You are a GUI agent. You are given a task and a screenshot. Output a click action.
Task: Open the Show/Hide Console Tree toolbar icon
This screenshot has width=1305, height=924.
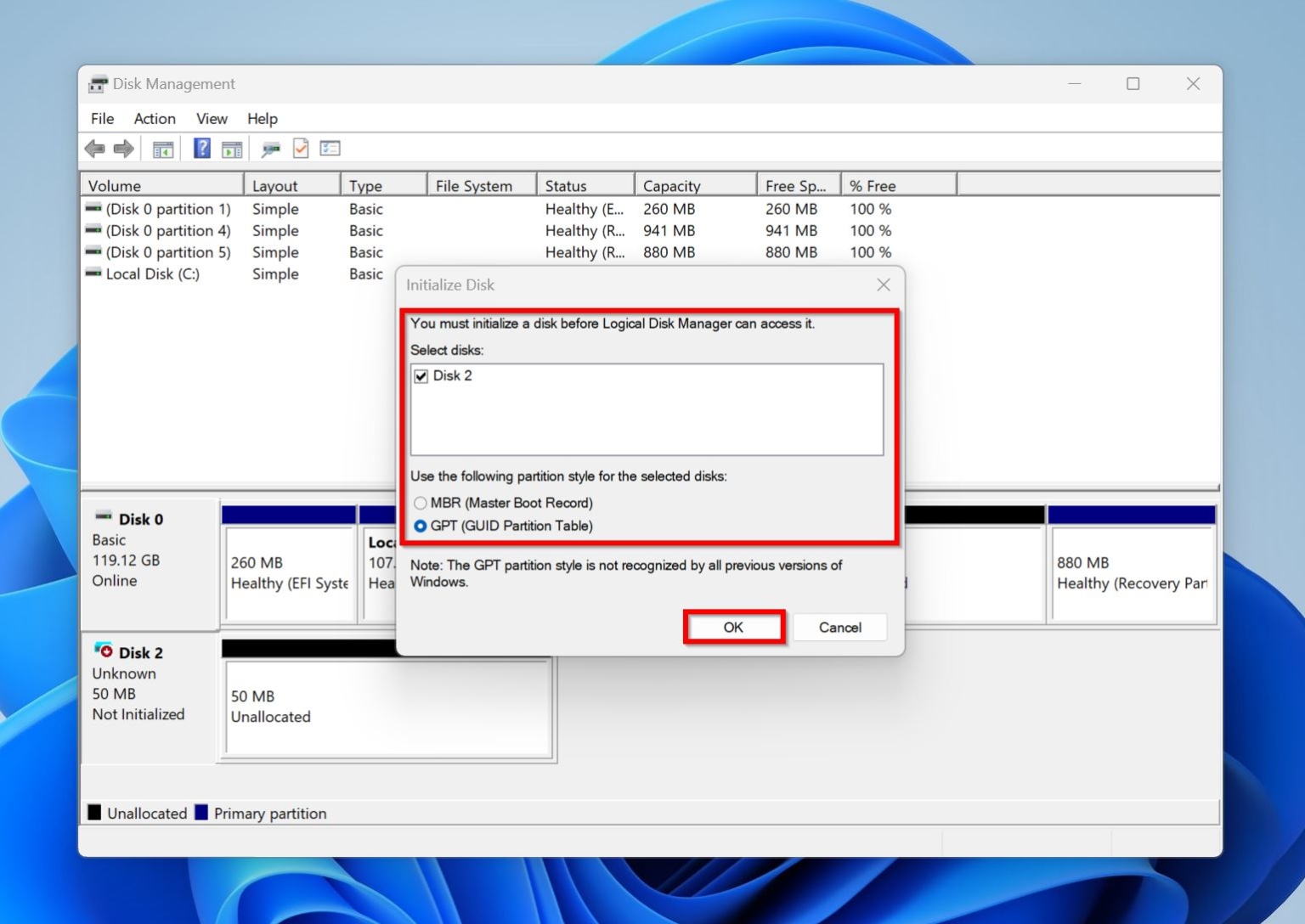[162, 149]
